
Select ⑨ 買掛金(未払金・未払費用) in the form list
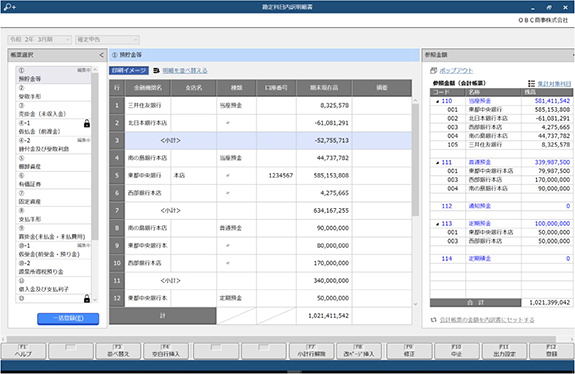tap(53, 232)
